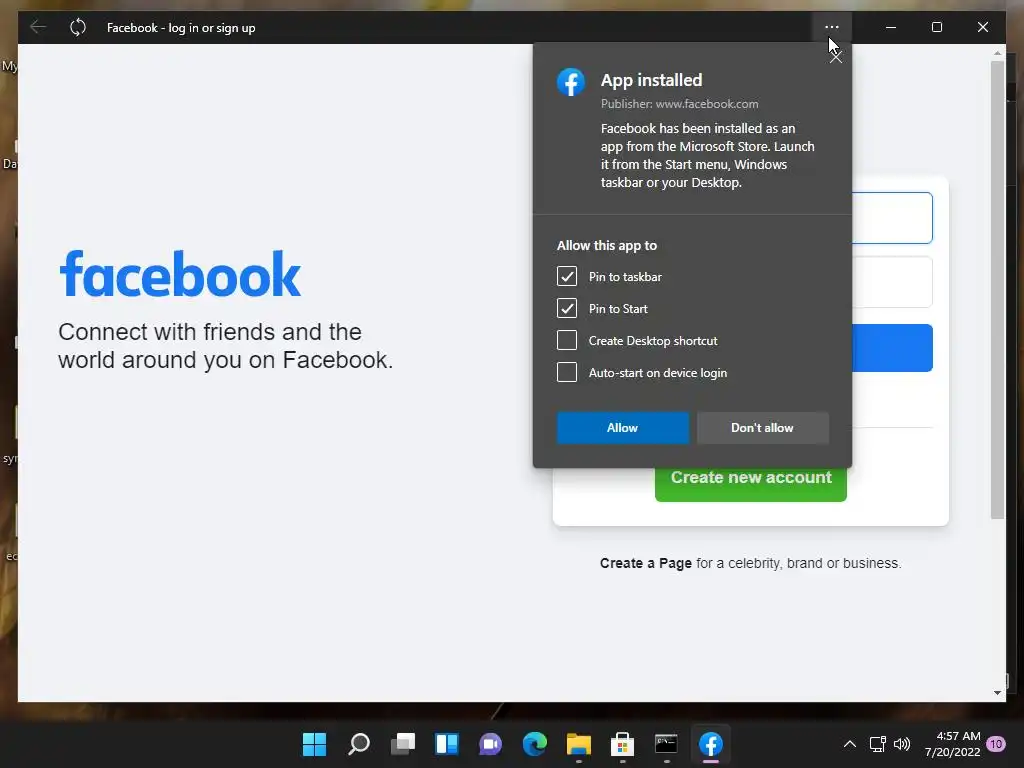The width and height of the screenshot is (1024, 768).
Task: Open Task View from taskbar
Action: 403,744
